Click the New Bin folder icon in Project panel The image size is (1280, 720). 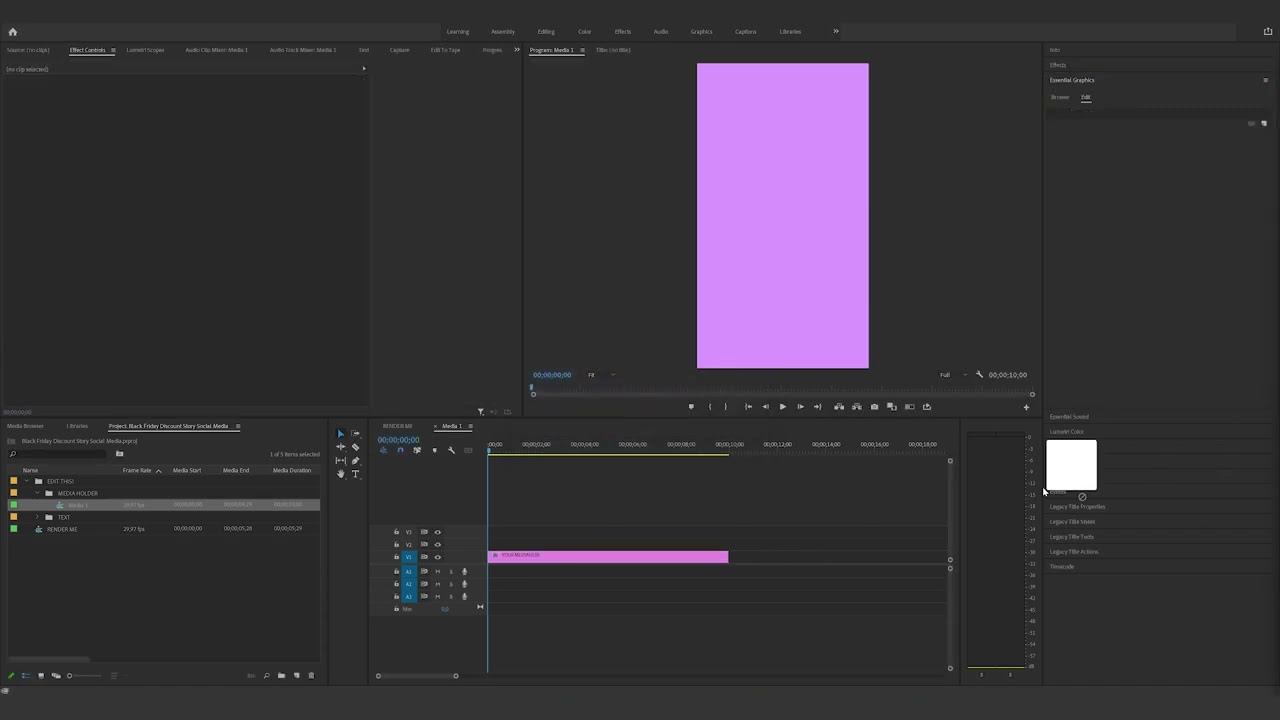coord(281,676)
